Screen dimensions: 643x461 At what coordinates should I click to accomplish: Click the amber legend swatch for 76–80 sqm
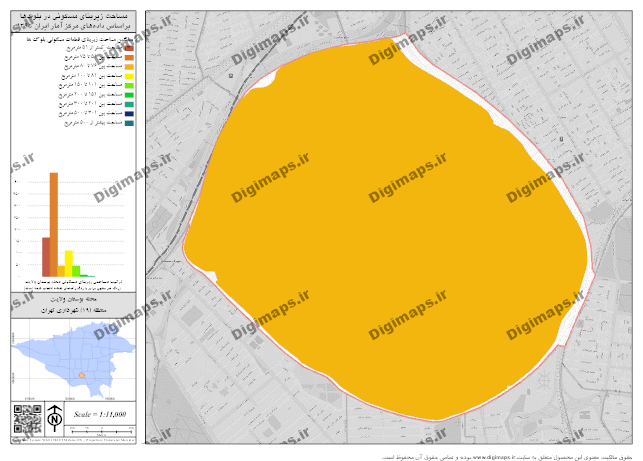(129, 67)
